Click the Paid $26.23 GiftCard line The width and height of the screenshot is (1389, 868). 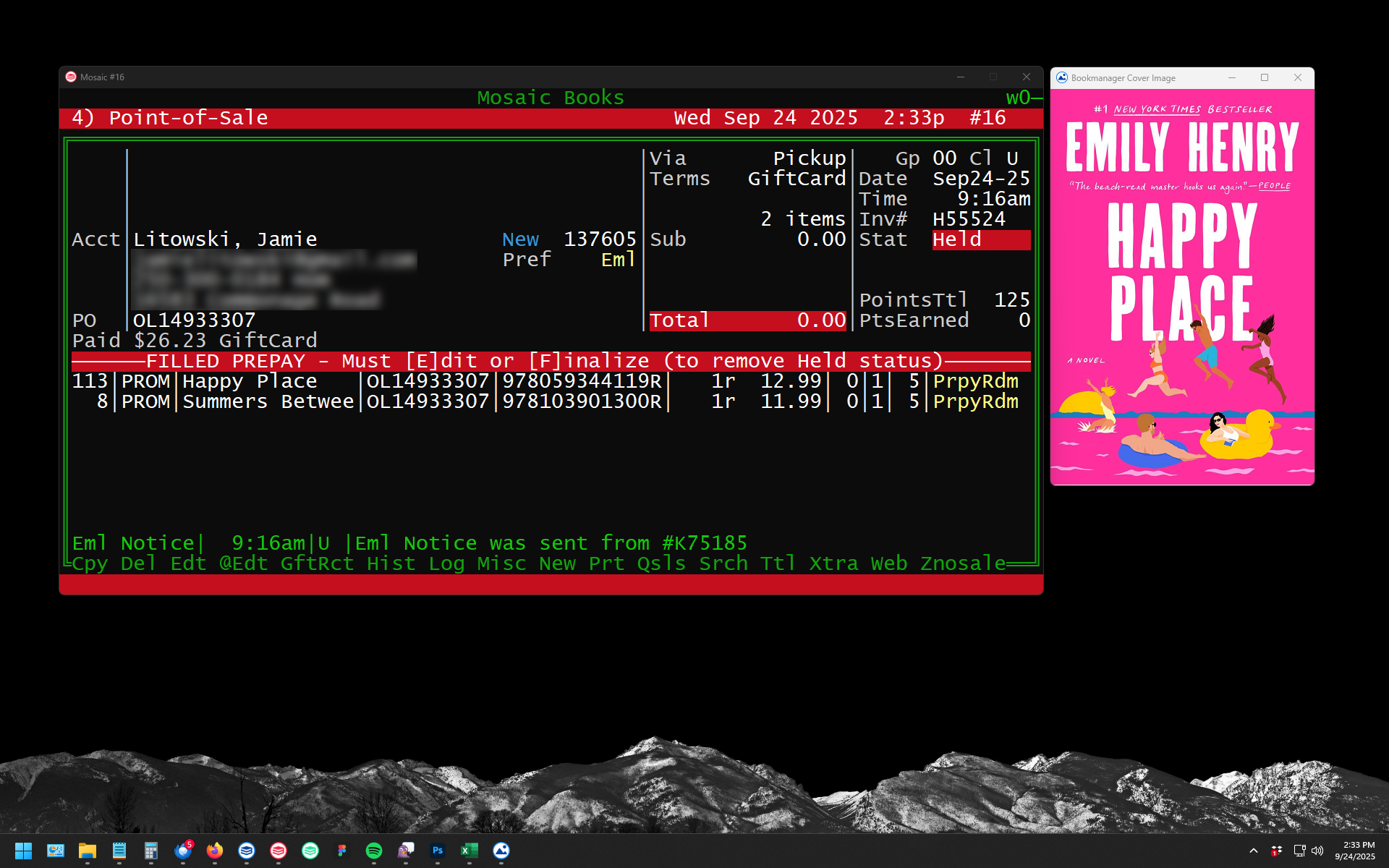coord(195,341)
